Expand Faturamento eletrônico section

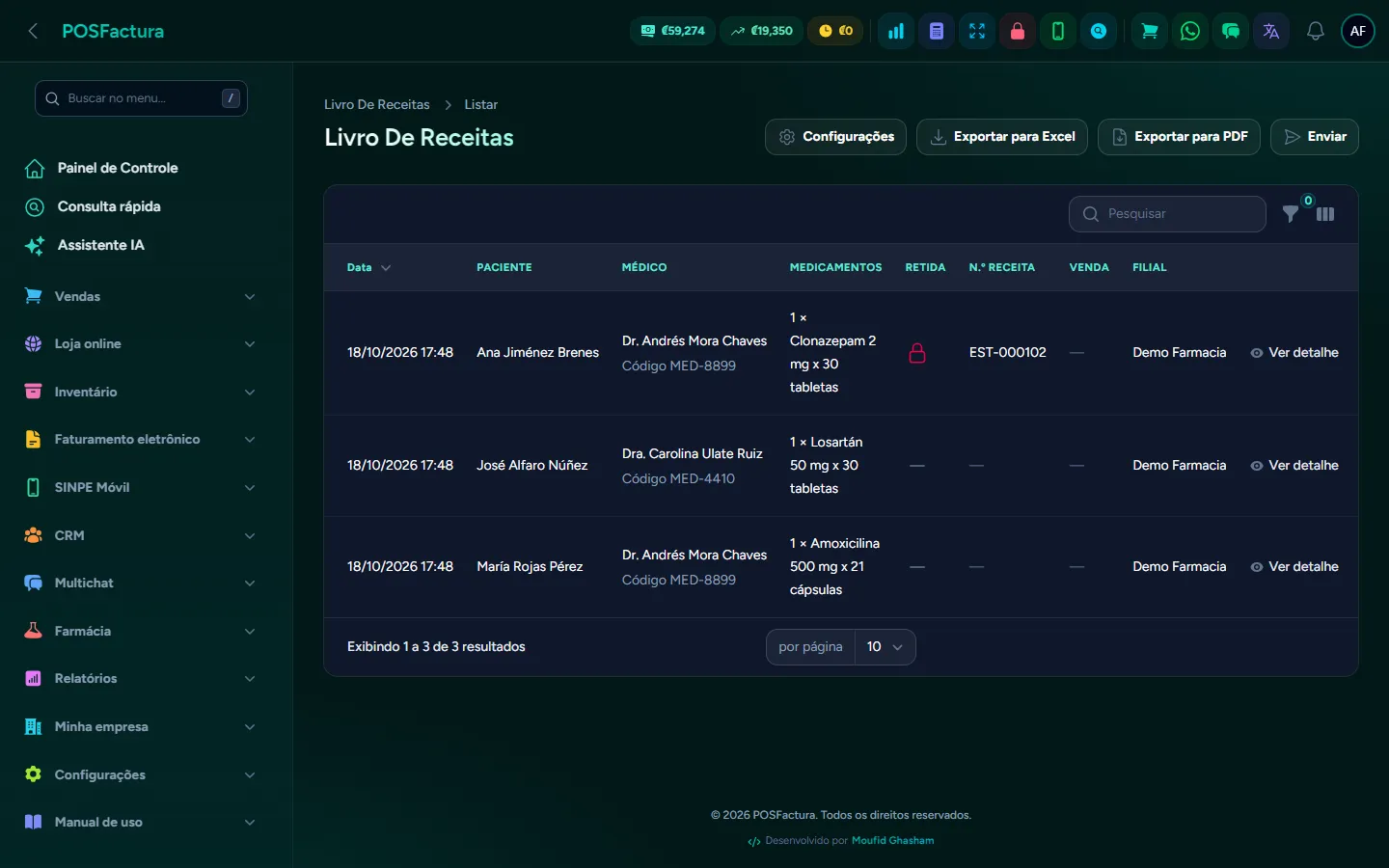click(x=140, y=440)
